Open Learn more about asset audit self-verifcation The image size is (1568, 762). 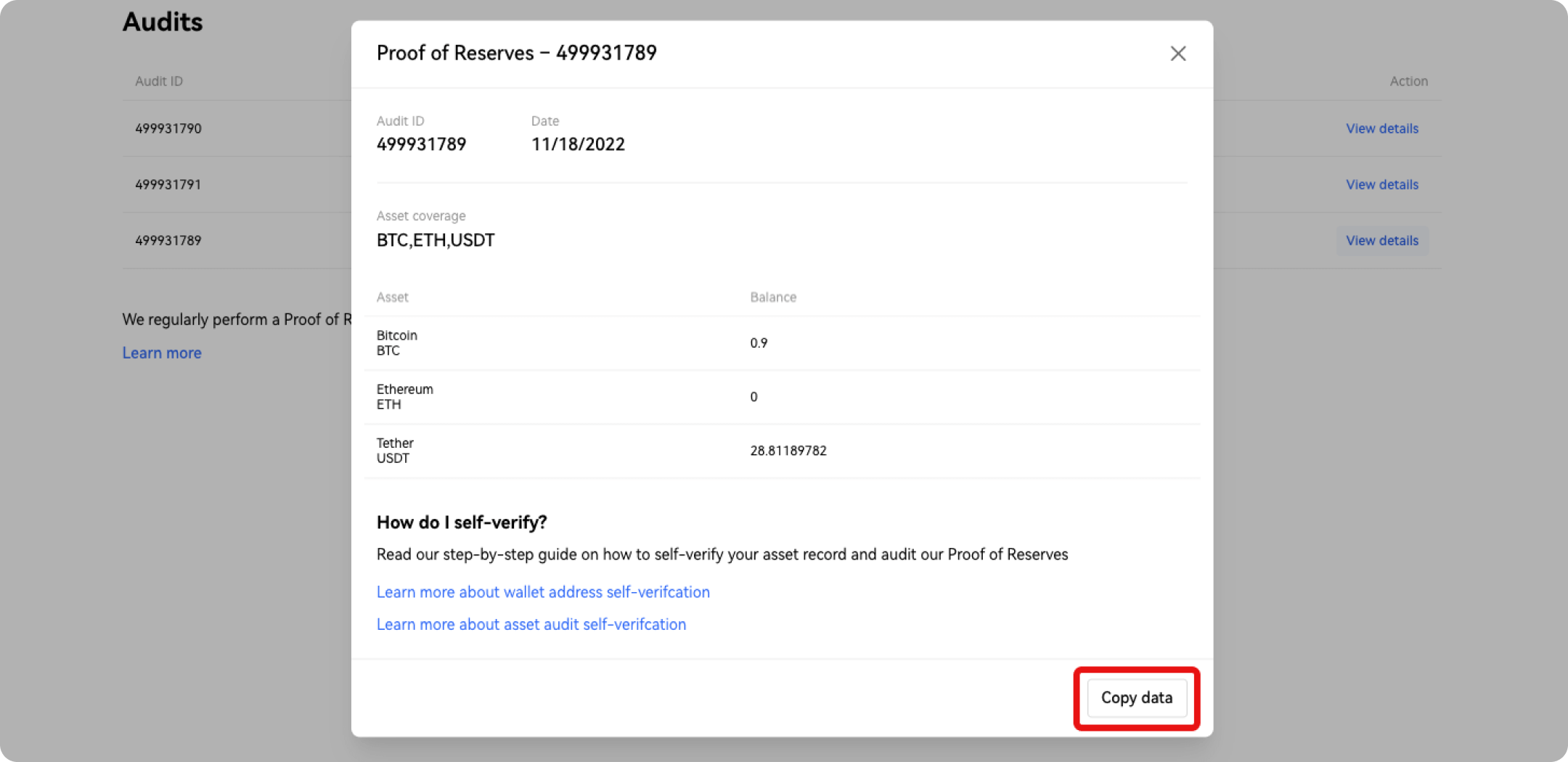[531, 623]
